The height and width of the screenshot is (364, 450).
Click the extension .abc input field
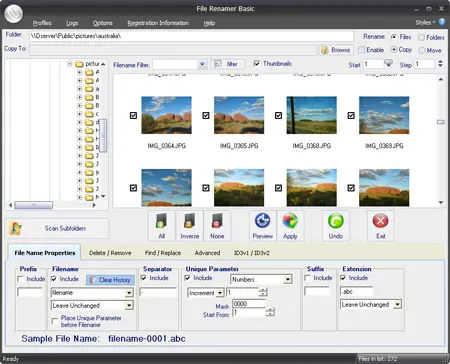tap(356, 291)
